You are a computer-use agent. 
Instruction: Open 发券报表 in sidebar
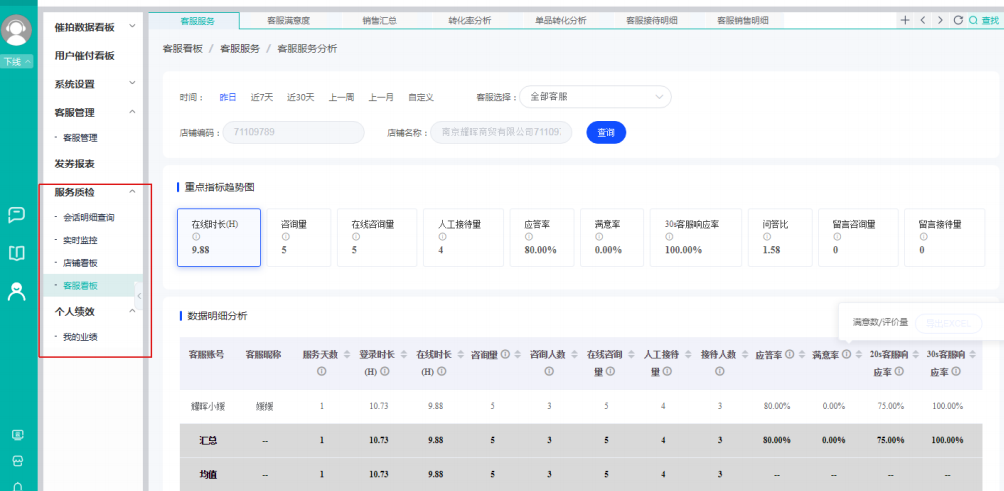pyautogui.click(x=75, y=164)
